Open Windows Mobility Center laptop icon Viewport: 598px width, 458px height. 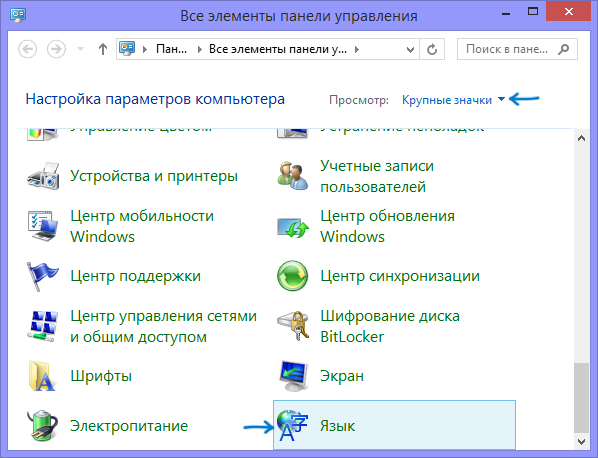coord(43,226)
